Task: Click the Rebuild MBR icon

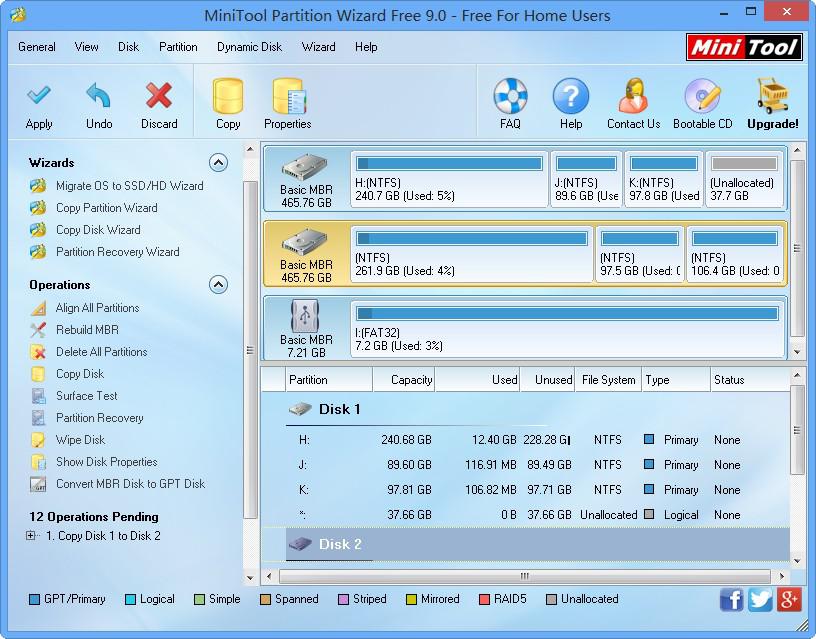Action: [x=38, y=330]
